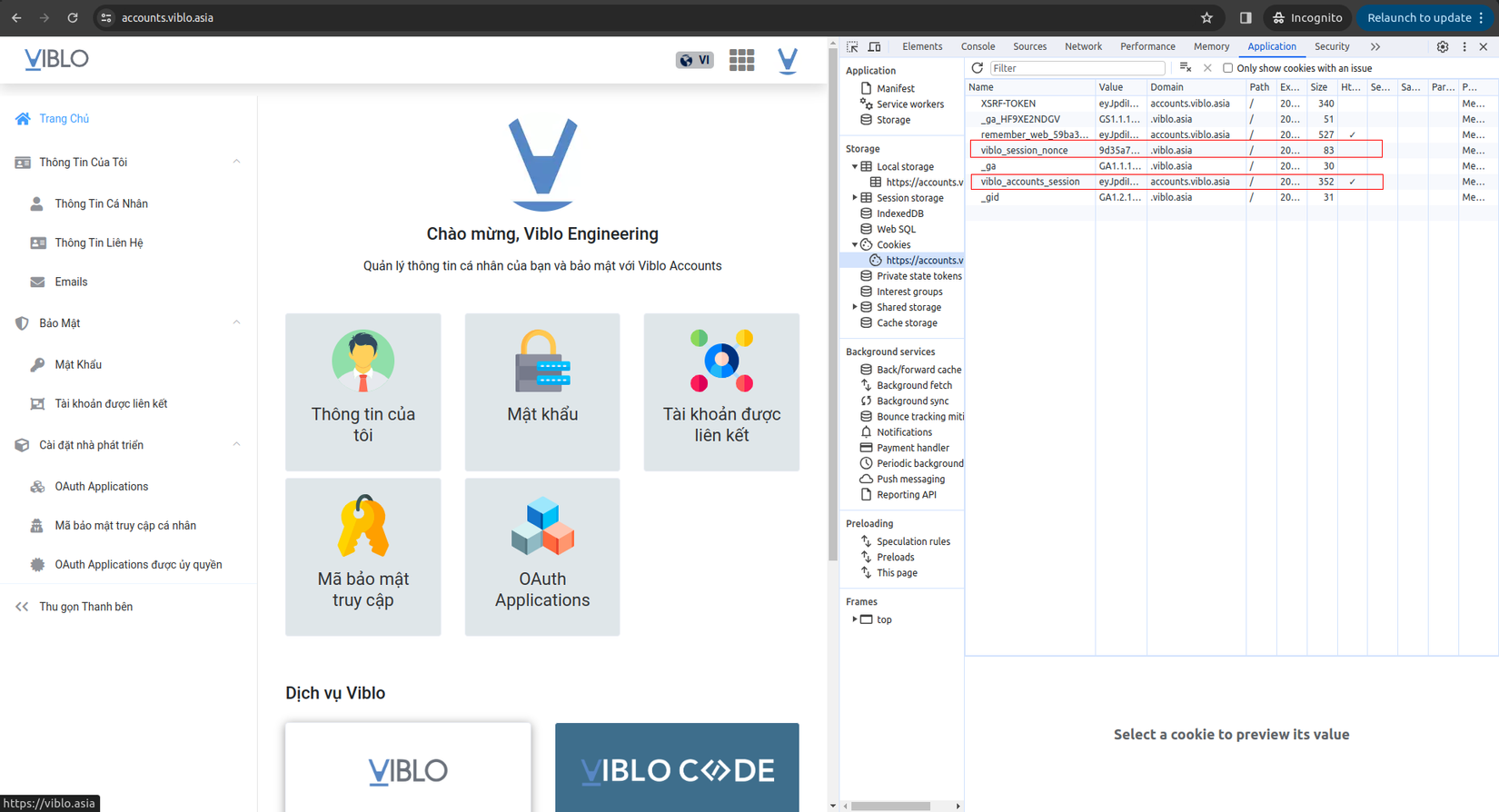This screenshot has height=812, width=1499.
Task: Open DevTools settings gear
Action: (x=1443, y=46)
